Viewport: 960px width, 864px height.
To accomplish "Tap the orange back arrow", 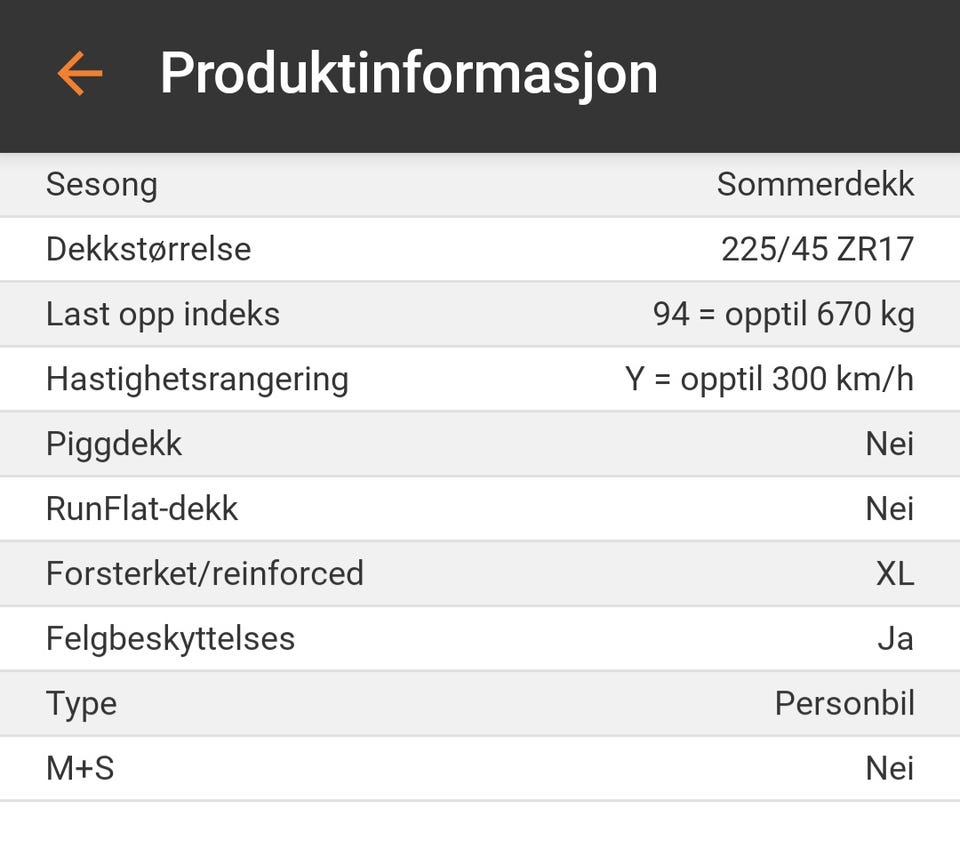I will pyautogui.click(x=80, y=74).
